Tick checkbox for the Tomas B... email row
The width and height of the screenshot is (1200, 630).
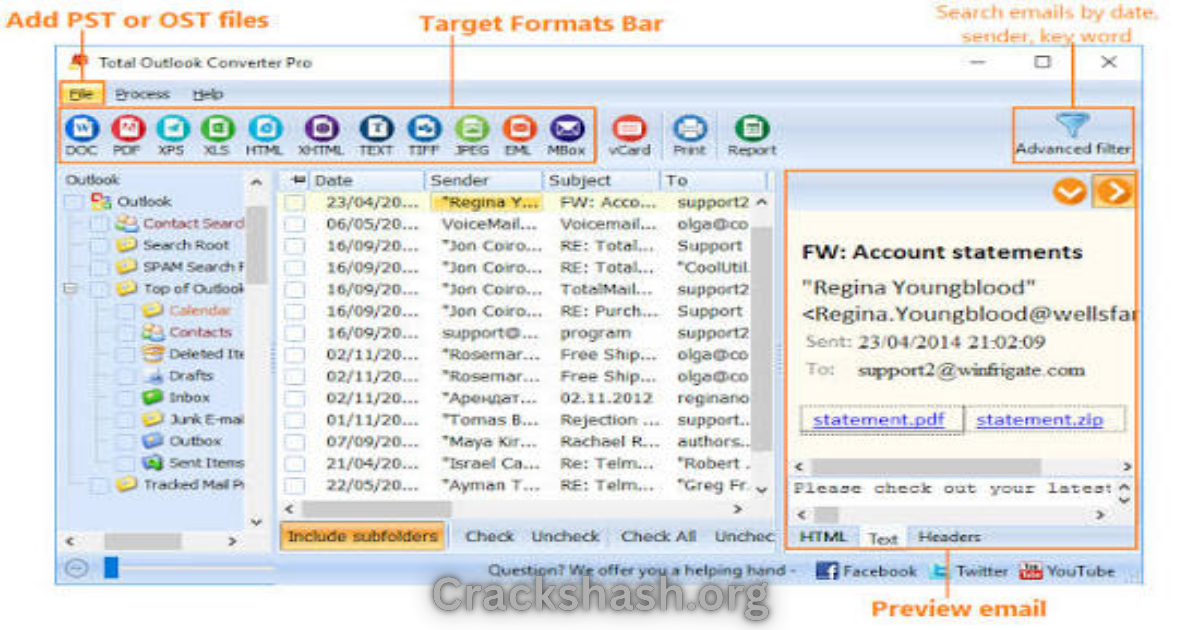295,420
